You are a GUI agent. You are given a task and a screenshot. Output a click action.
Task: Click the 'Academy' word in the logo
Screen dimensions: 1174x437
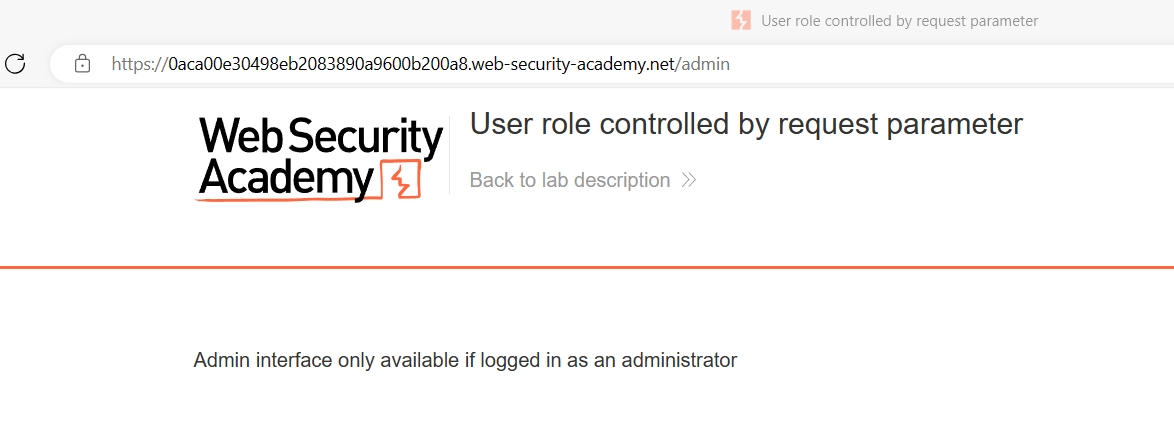click(287, 178)
